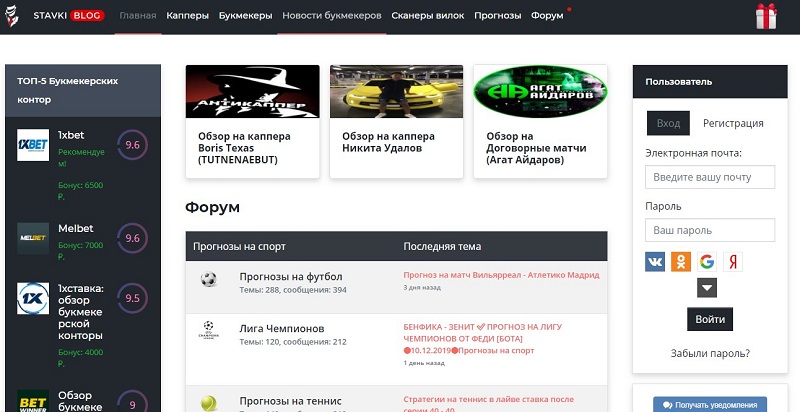
Task: Click Забыли пароль? link
Action: click(710, 353)
